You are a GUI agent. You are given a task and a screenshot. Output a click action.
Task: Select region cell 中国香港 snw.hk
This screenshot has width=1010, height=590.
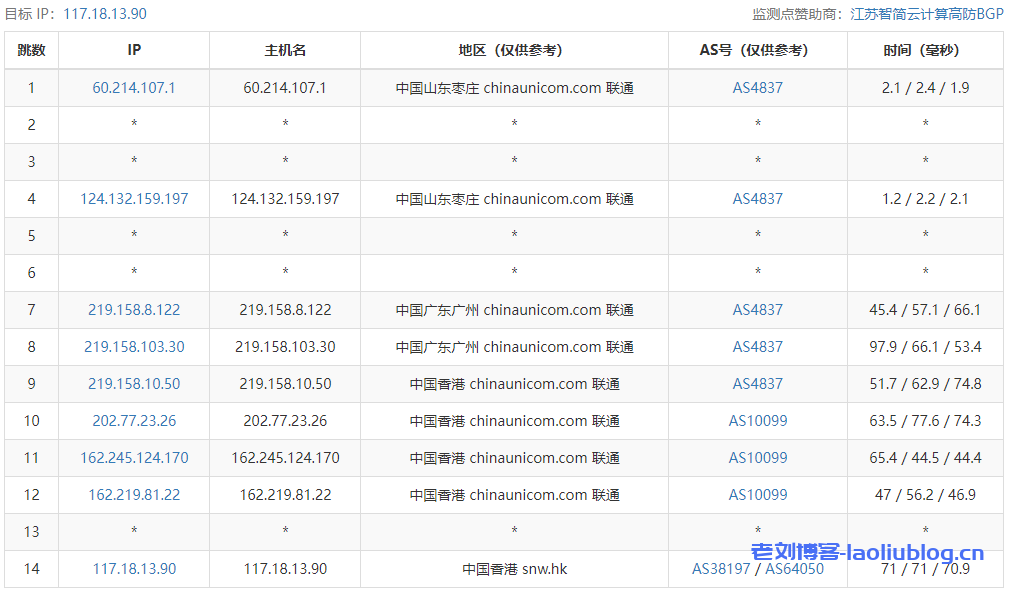[514, 569]
